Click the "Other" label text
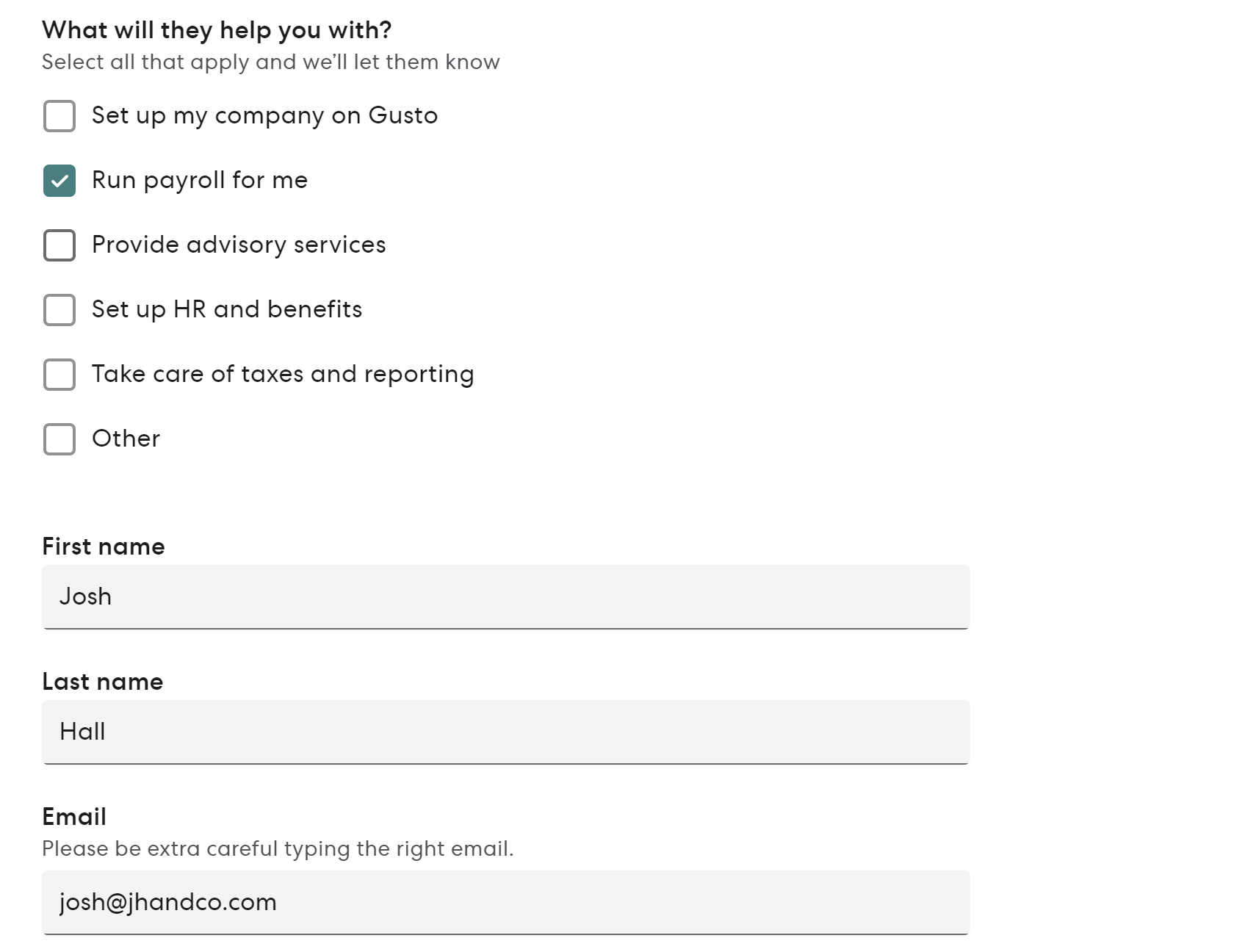Viewport: 1256px width, 952px height. (x=125, y=439)
